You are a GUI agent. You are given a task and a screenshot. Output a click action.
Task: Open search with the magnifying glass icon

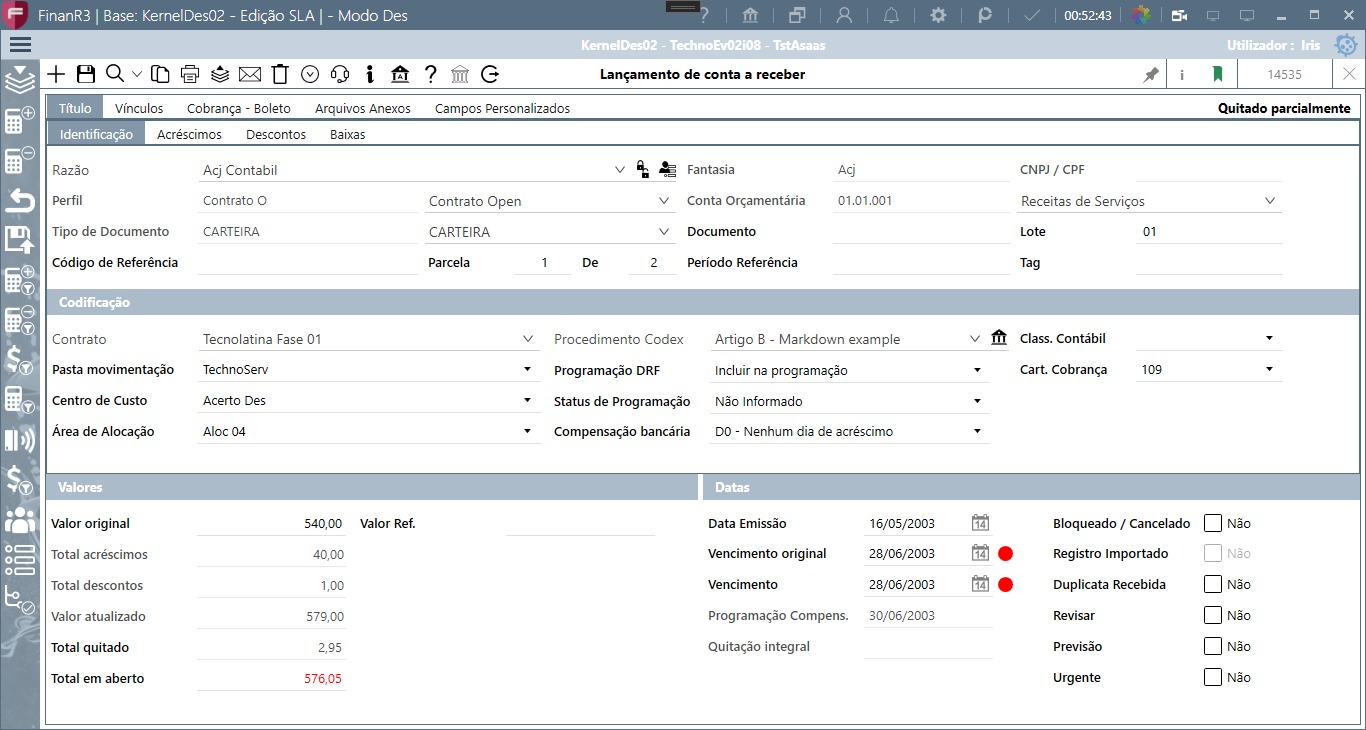(115, 74)
